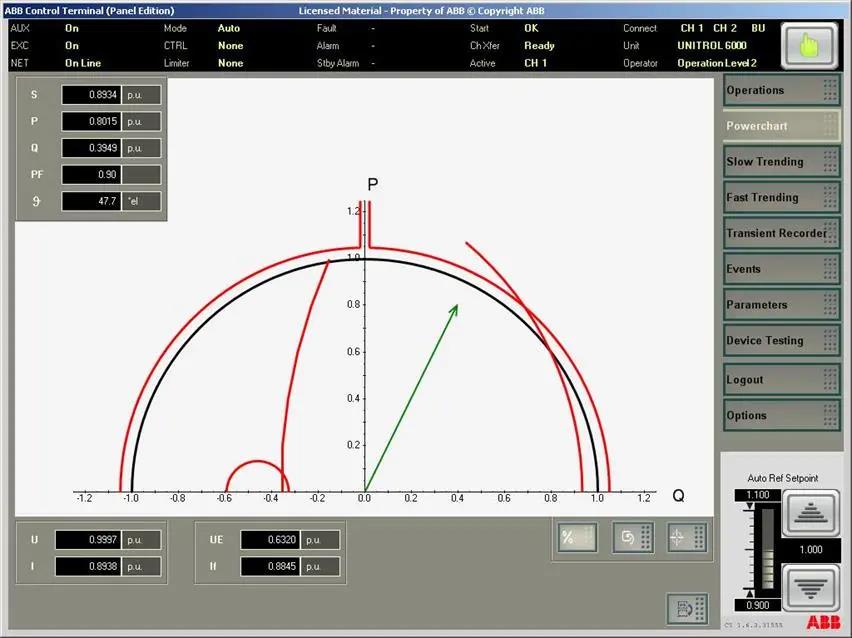Click the spiral trace icon button
The height and width of the screenshot is (638, 852).
633,537
